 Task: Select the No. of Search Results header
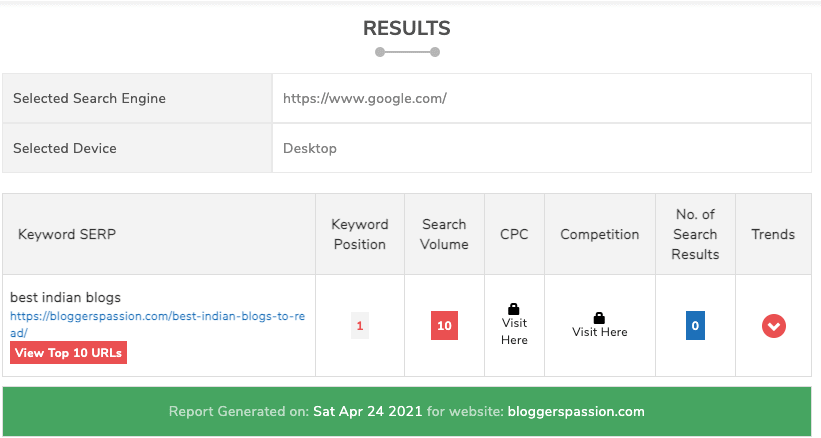[695, 234]
